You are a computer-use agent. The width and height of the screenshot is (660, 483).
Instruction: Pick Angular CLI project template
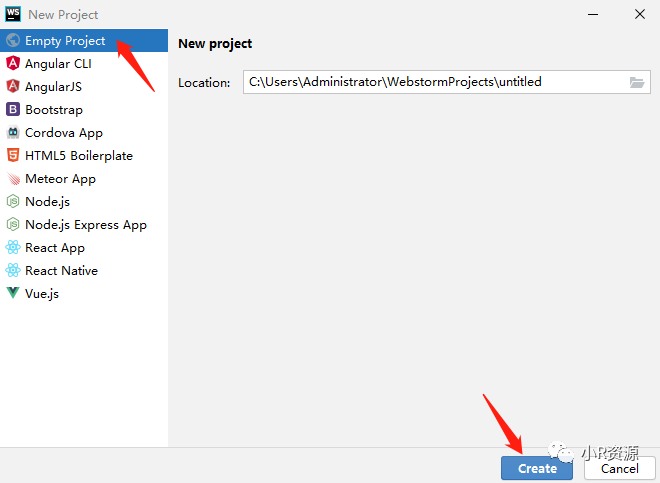58,64
